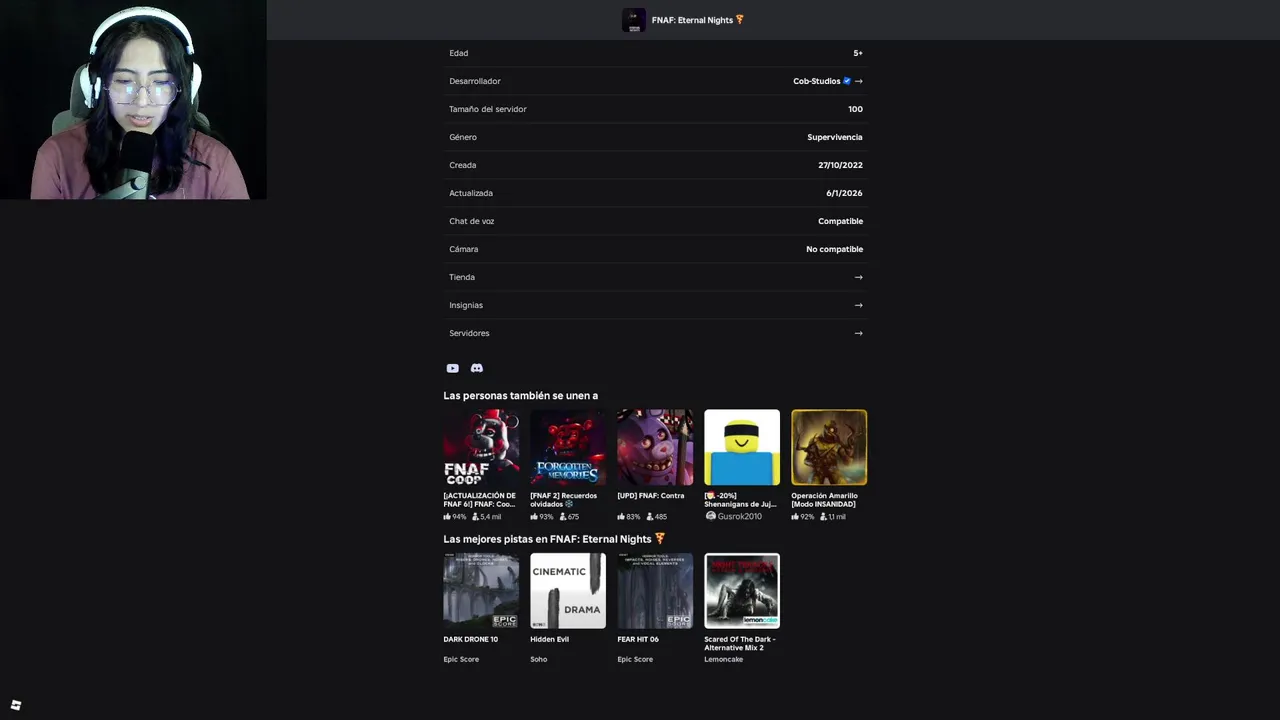Click 'Epic Score' under DARK DRONE 10
This screenshot has height=720, width=1280.
(x=461, y=659)
